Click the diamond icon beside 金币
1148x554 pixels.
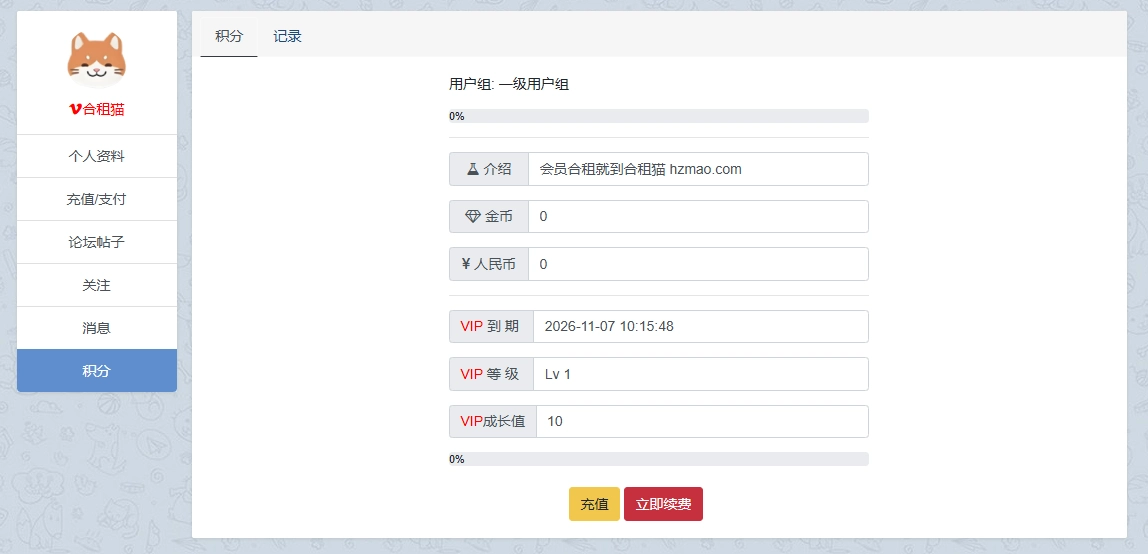pyautogui.click(x=473, y=217)
